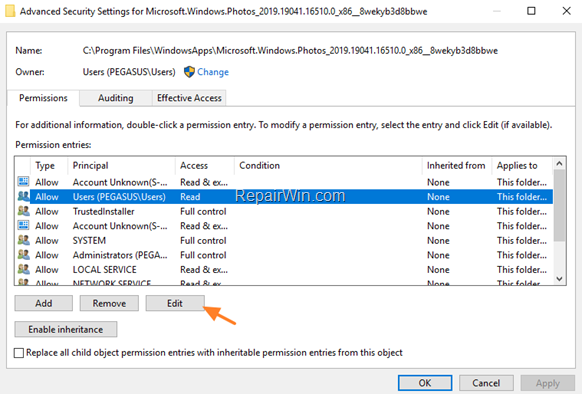Open the Auditing tab
Image resolution: width=582 pixels, height=394 pixels.
115,98
